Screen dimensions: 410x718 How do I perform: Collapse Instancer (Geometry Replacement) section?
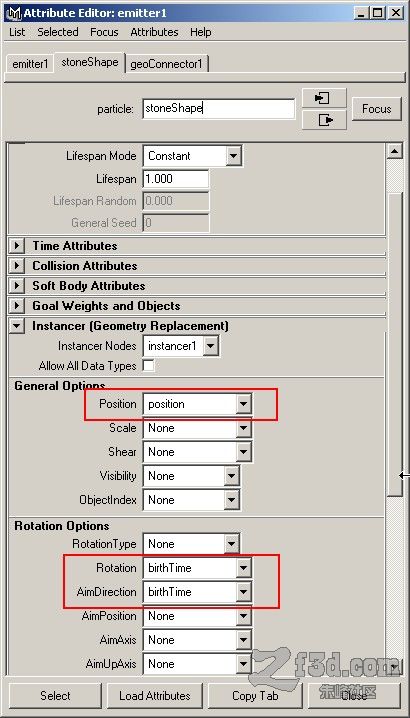click(17, 326)
